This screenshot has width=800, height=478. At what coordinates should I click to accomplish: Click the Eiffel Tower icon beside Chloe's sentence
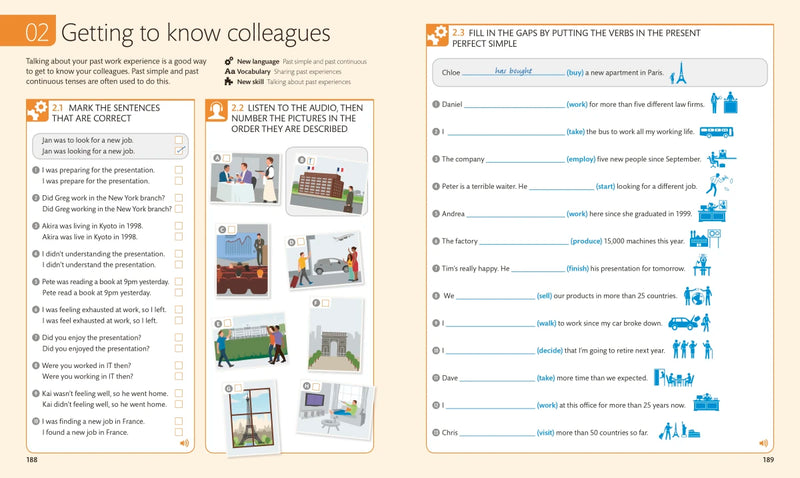(x=679, y=72)
